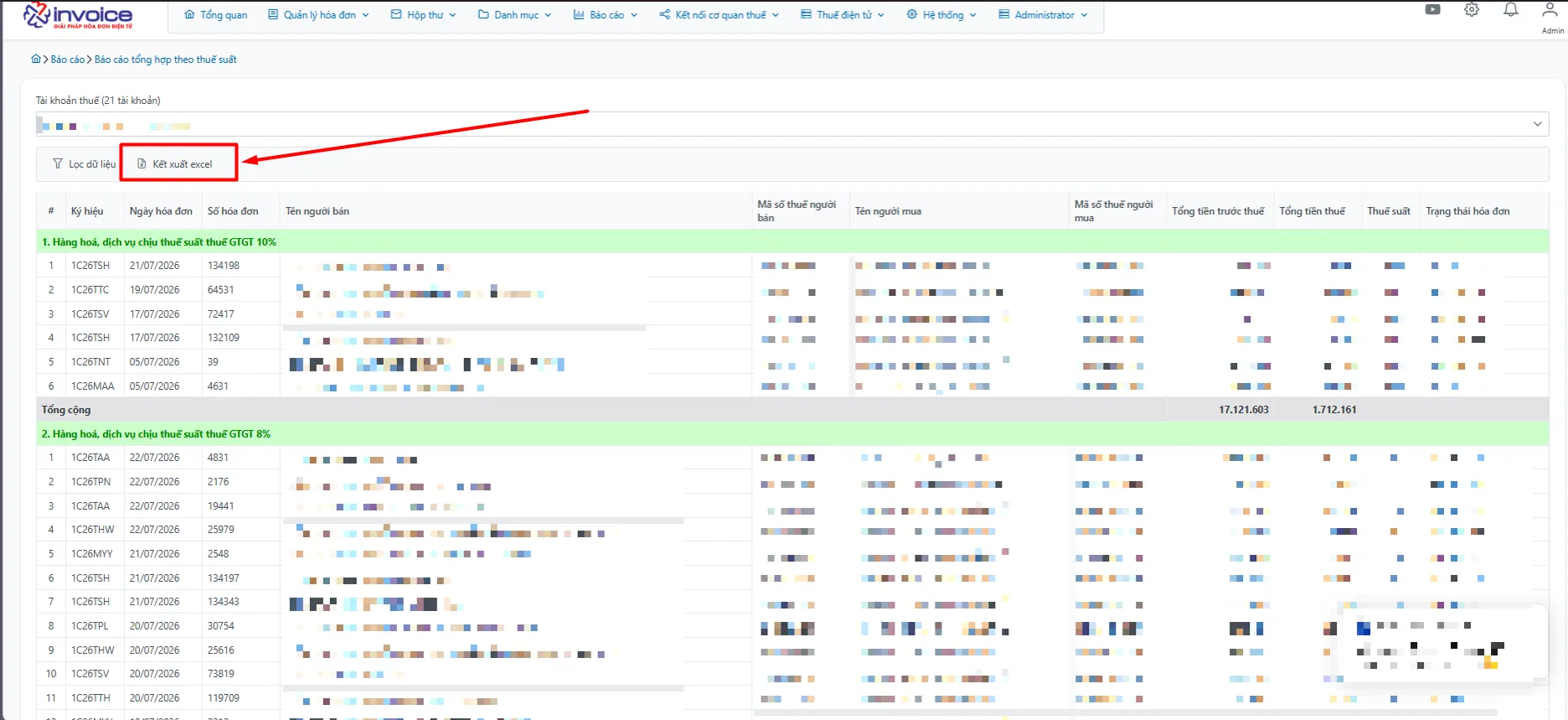Expand the Thuế điện tử menu

point(843,15)
